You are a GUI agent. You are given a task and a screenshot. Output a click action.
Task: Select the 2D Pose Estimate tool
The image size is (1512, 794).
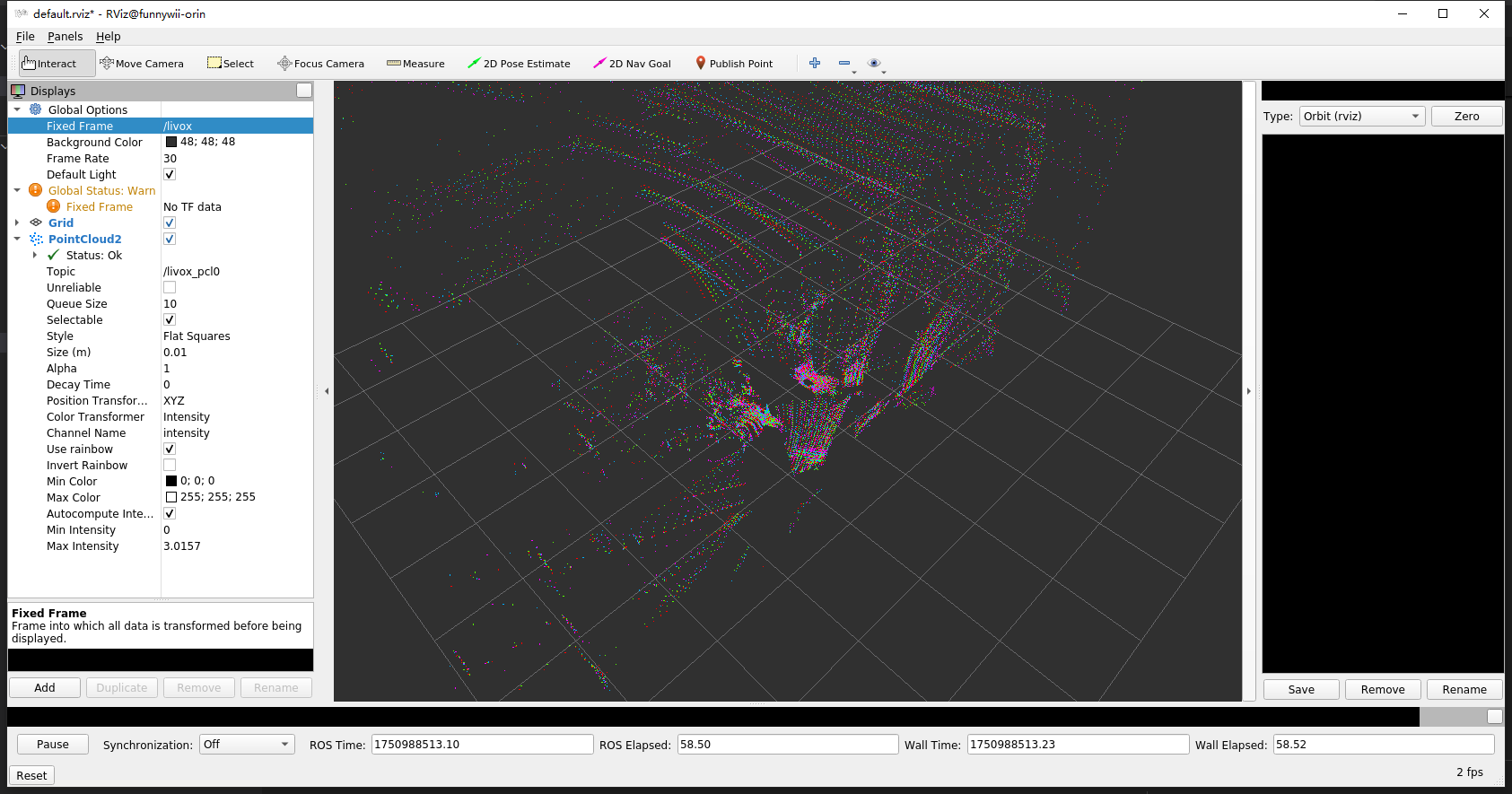pyautogui.click(x=519, y=64)
